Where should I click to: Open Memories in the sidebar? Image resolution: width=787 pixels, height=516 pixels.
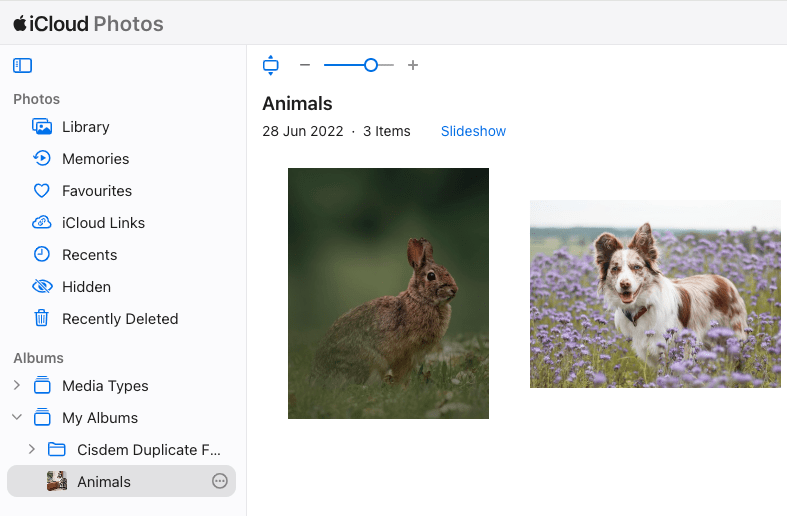tap(95, 159)
